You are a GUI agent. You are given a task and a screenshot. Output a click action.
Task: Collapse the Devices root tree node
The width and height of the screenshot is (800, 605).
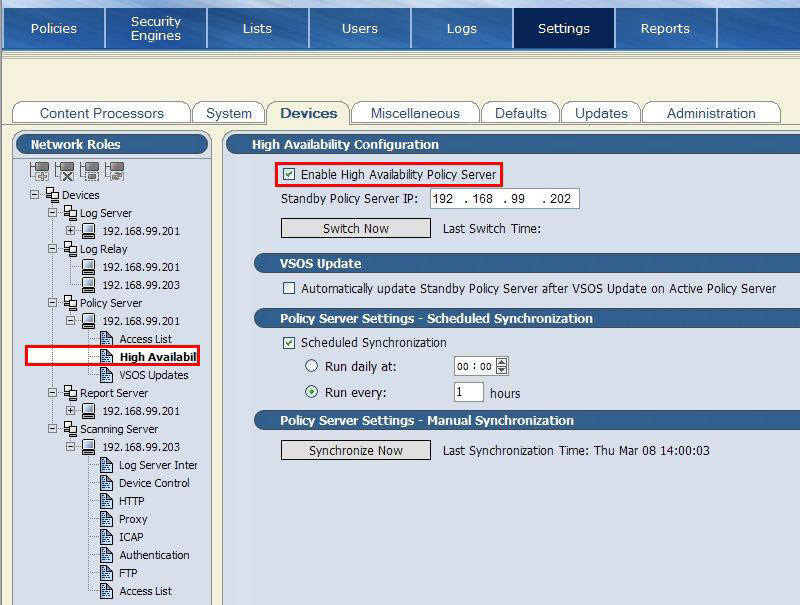click(35, 195)
